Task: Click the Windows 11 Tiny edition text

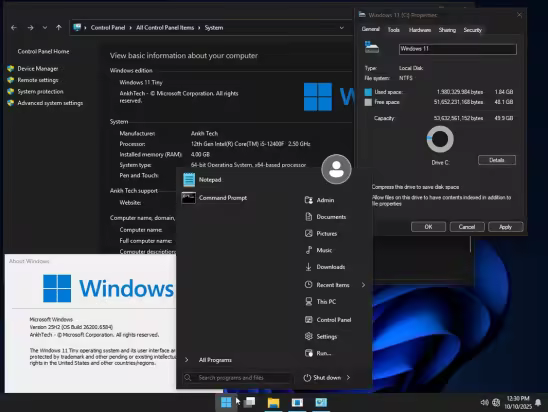Action: pos(141,82)
